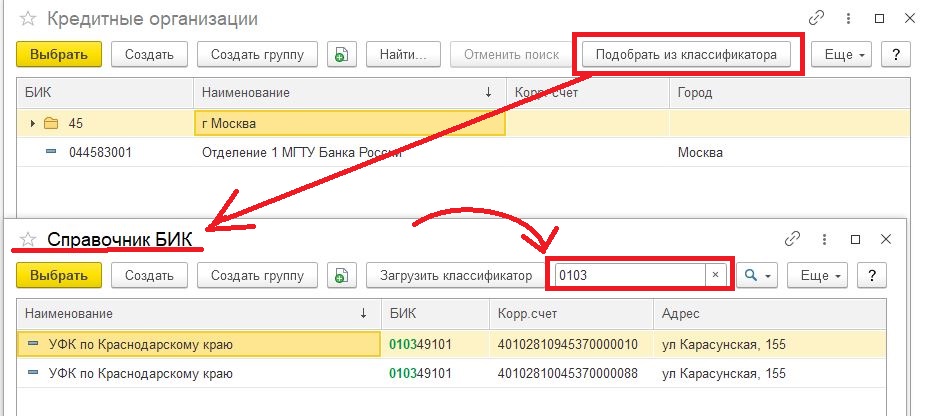Image resolution: width=928 pixels, height=416 pixels.
Task: Click the Отменить поиск button
Action: coord(511,54)
